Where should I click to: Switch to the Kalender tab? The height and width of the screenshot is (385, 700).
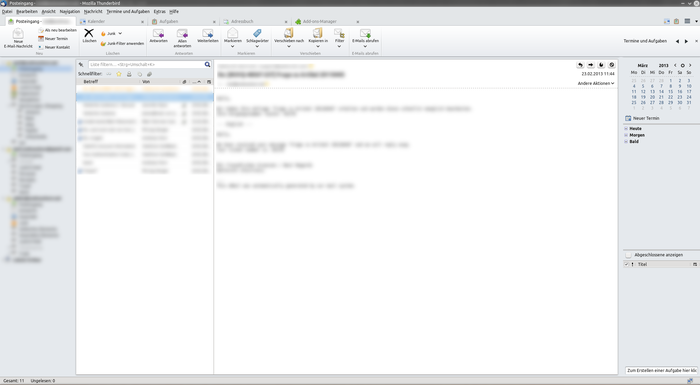96,21
